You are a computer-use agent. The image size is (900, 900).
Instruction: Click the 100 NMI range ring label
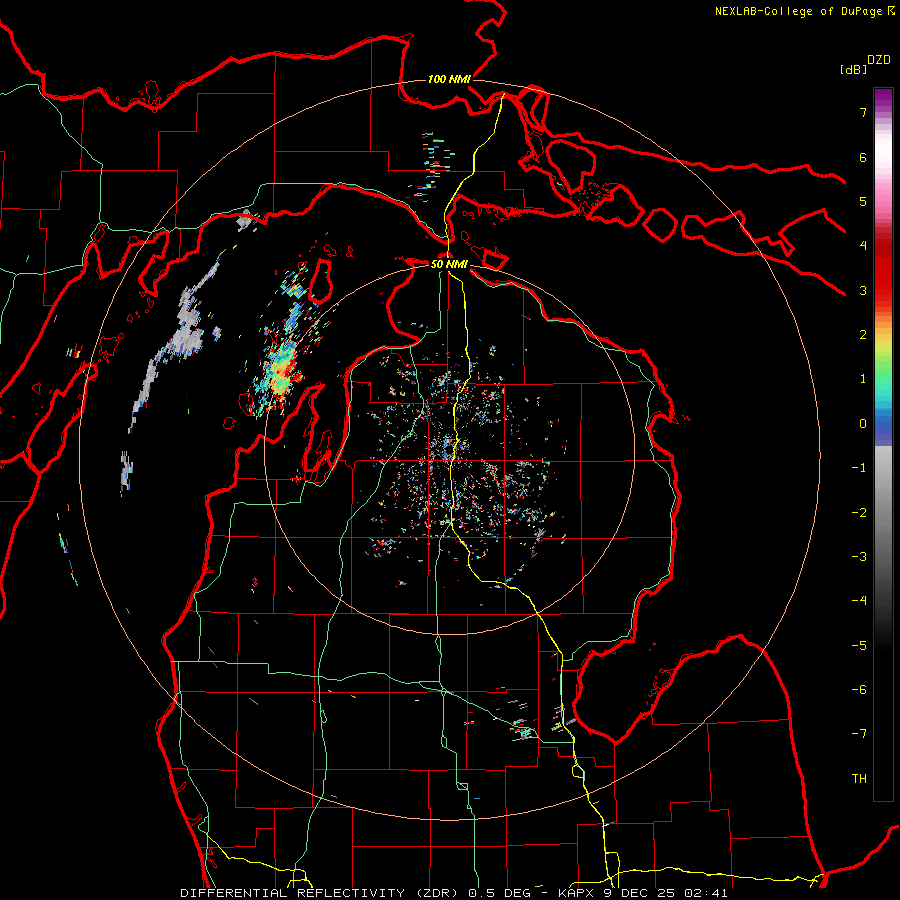[x=449, y=79]
